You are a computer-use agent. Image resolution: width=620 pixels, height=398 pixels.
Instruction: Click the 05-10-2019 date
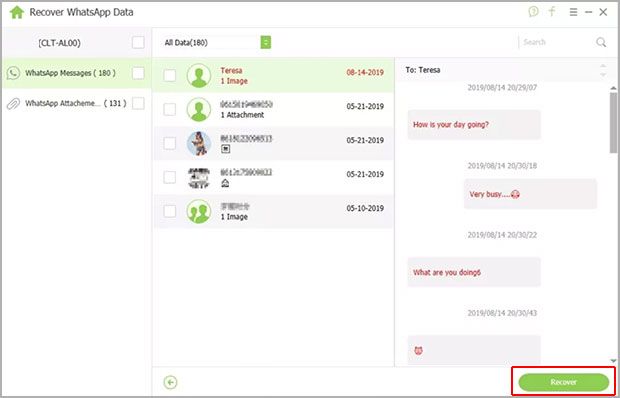365,208
